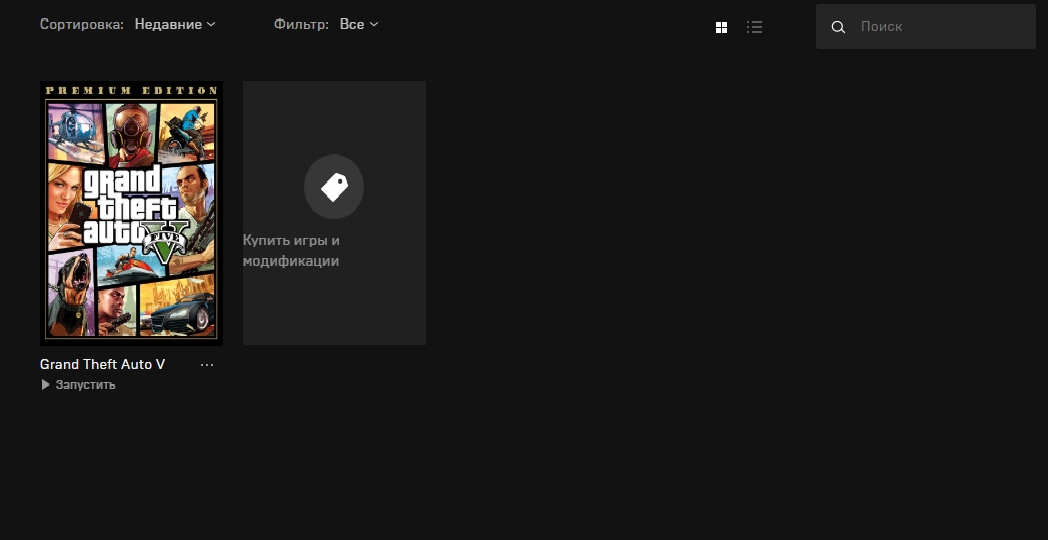The width and height of the screenshot is (1048, 540).
Task: Click the Grand Theft Auto V title
Action: tap(103, 364)
